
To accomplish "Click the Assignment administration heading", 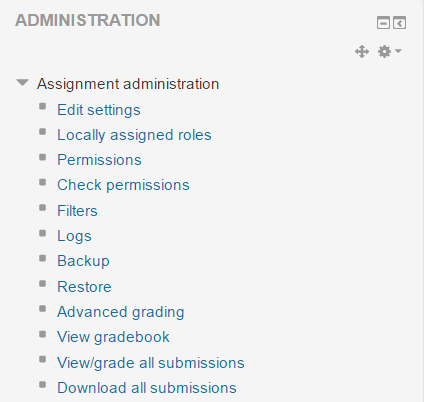I will click(128, 84).
